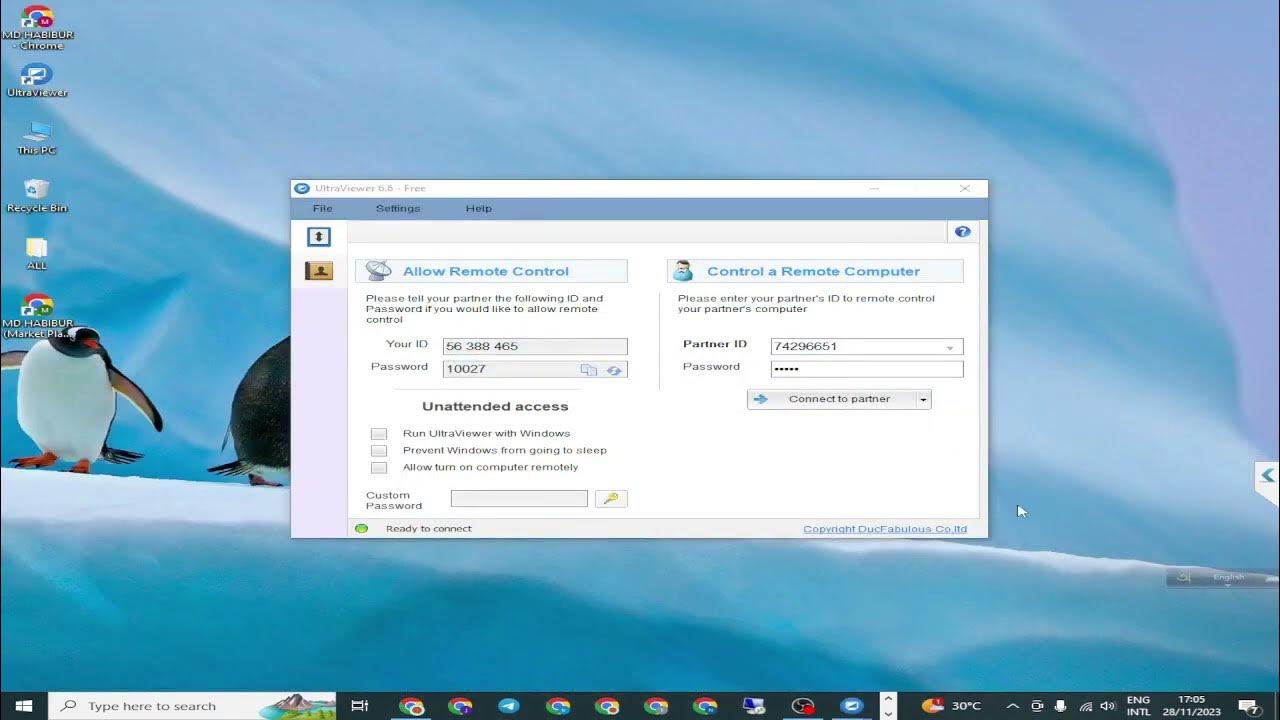Select the MD HABIBUR - Chrome desktop shortcut
Screen dimensions: 1280x720
tap(38, 27)
